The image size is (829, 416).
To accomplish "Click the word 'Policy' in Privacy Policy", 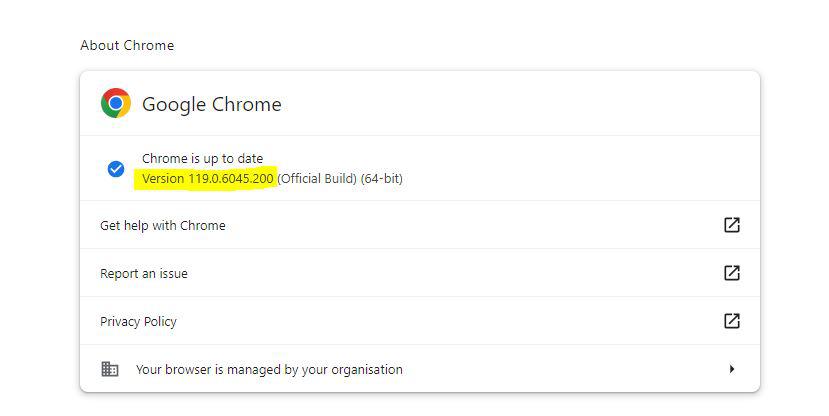I will click(158, 321).
